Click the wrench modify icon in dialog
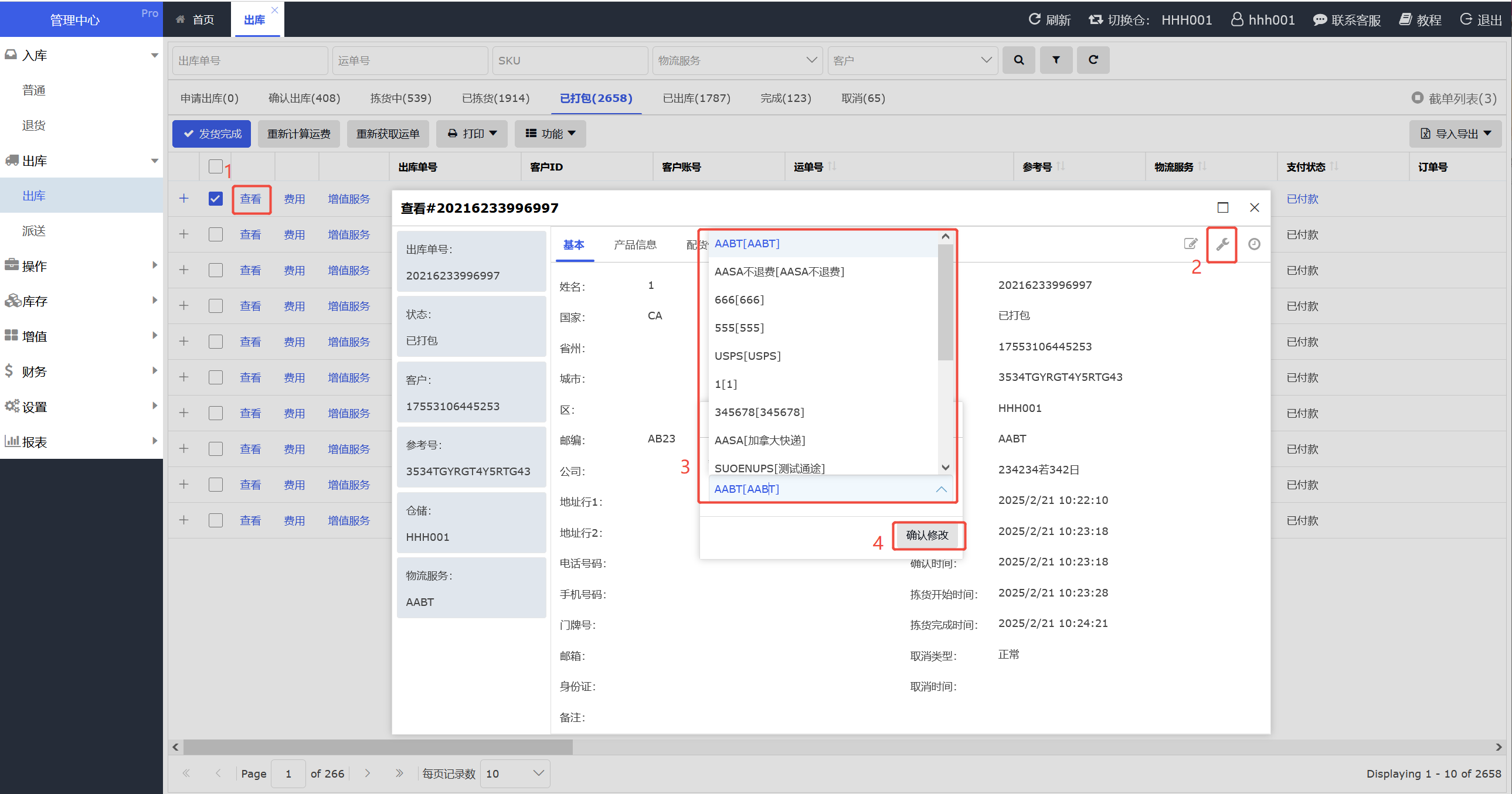Image resolution: width=1512 pixels, height=794 pixels. coord(1222,244)
